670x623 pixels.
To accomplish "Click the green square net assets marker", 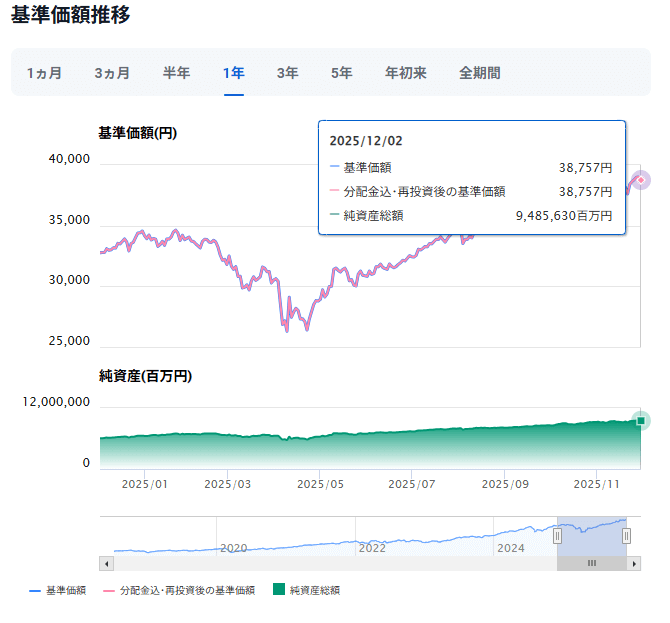I will pyautogui.click(x=641, y=421).
